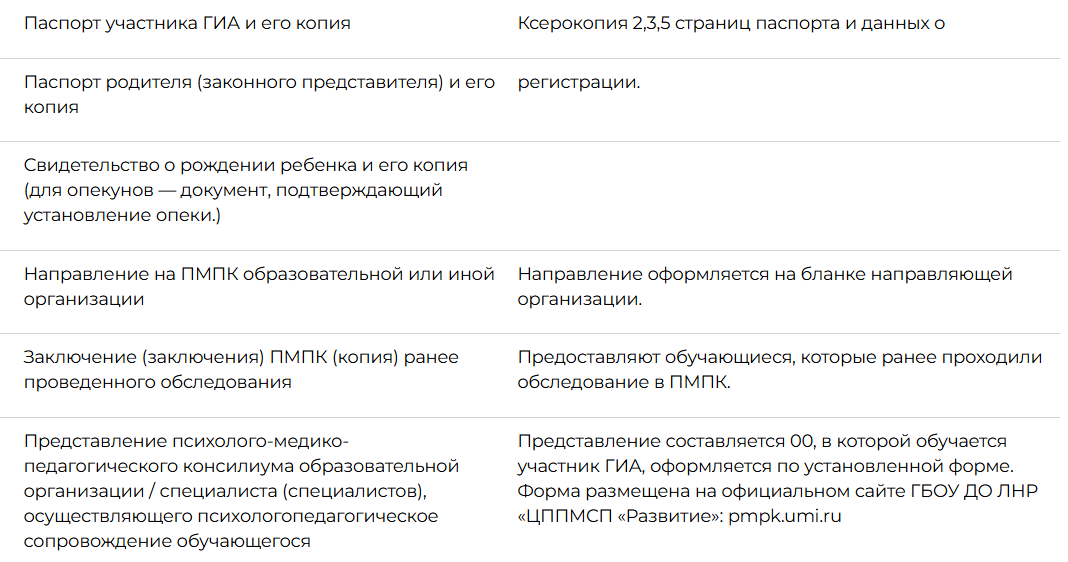The image size is (1068, 562).
Task: Click 'участник ГИА, оформляется по установленной форме' line
Action: pyautogui.click(x=766, y=467)
